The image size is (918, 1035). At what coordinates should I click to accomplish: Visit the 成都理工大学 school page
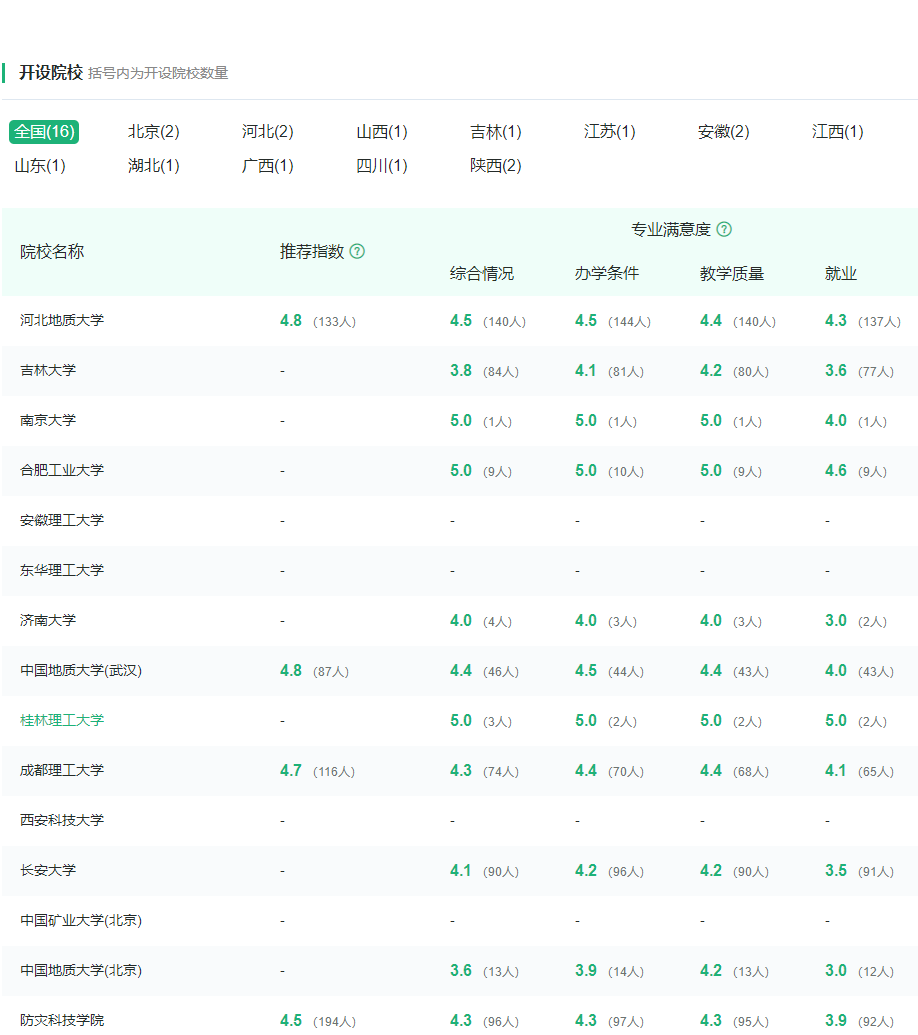(x=62, y=770)
